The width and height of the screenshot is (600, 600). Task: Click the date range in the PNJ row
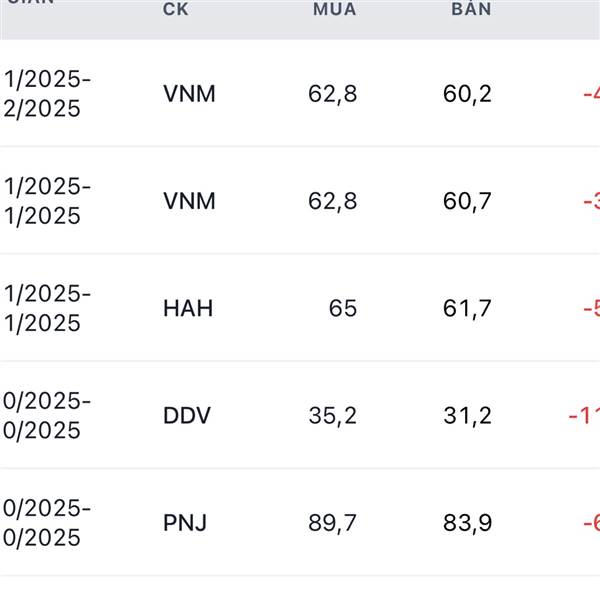tap(47, 522)
